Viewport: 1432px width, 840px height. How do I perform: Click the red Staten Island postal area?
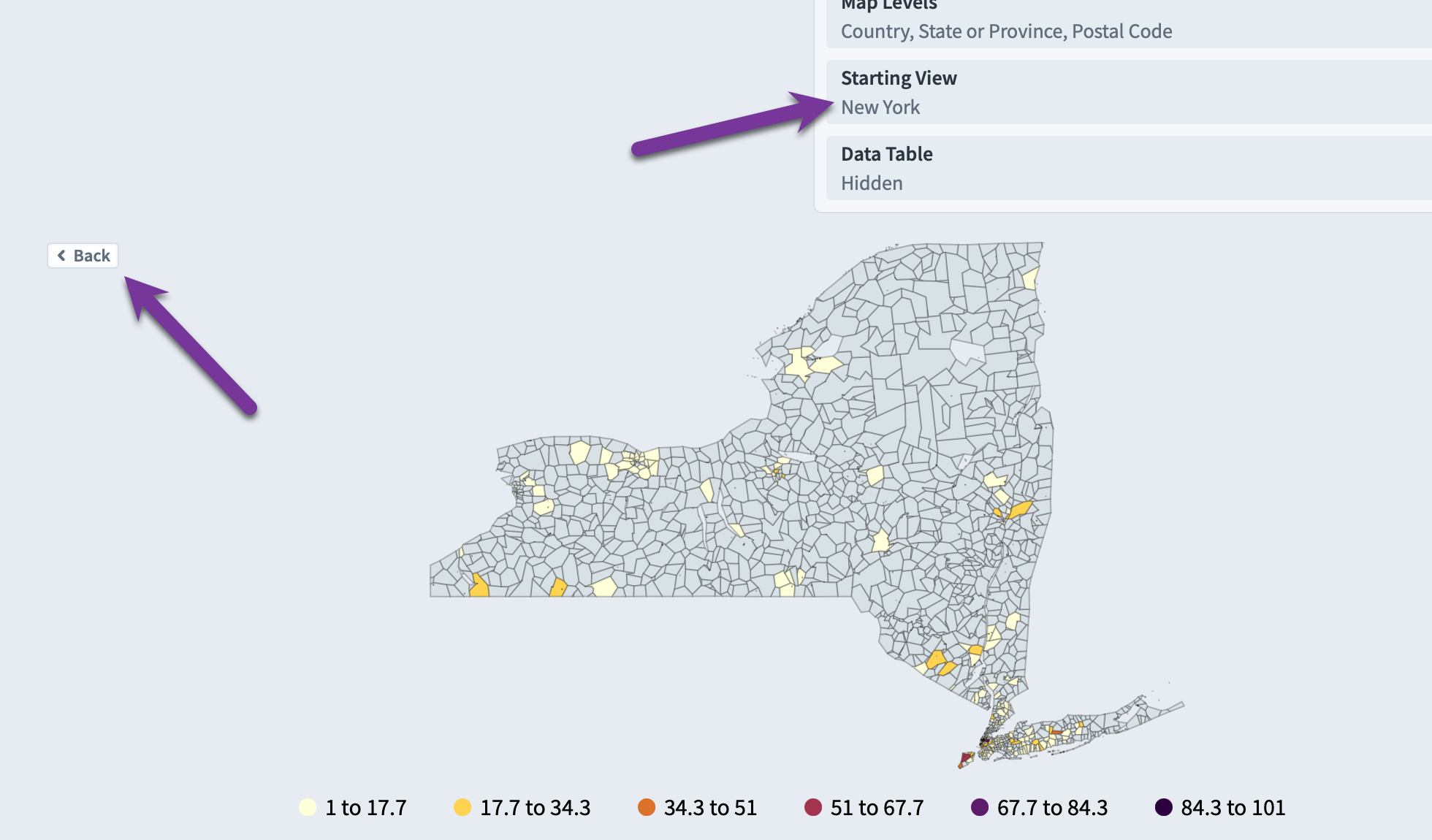(966, 760)
